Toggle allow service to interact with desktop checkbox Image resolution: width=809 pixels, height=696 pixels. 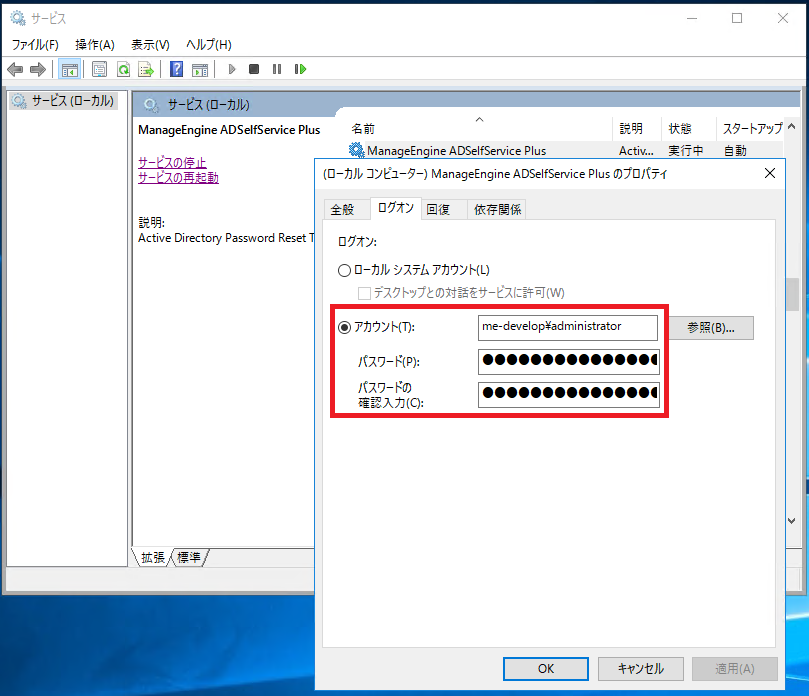pyautogui.click(x=364, y=293)
